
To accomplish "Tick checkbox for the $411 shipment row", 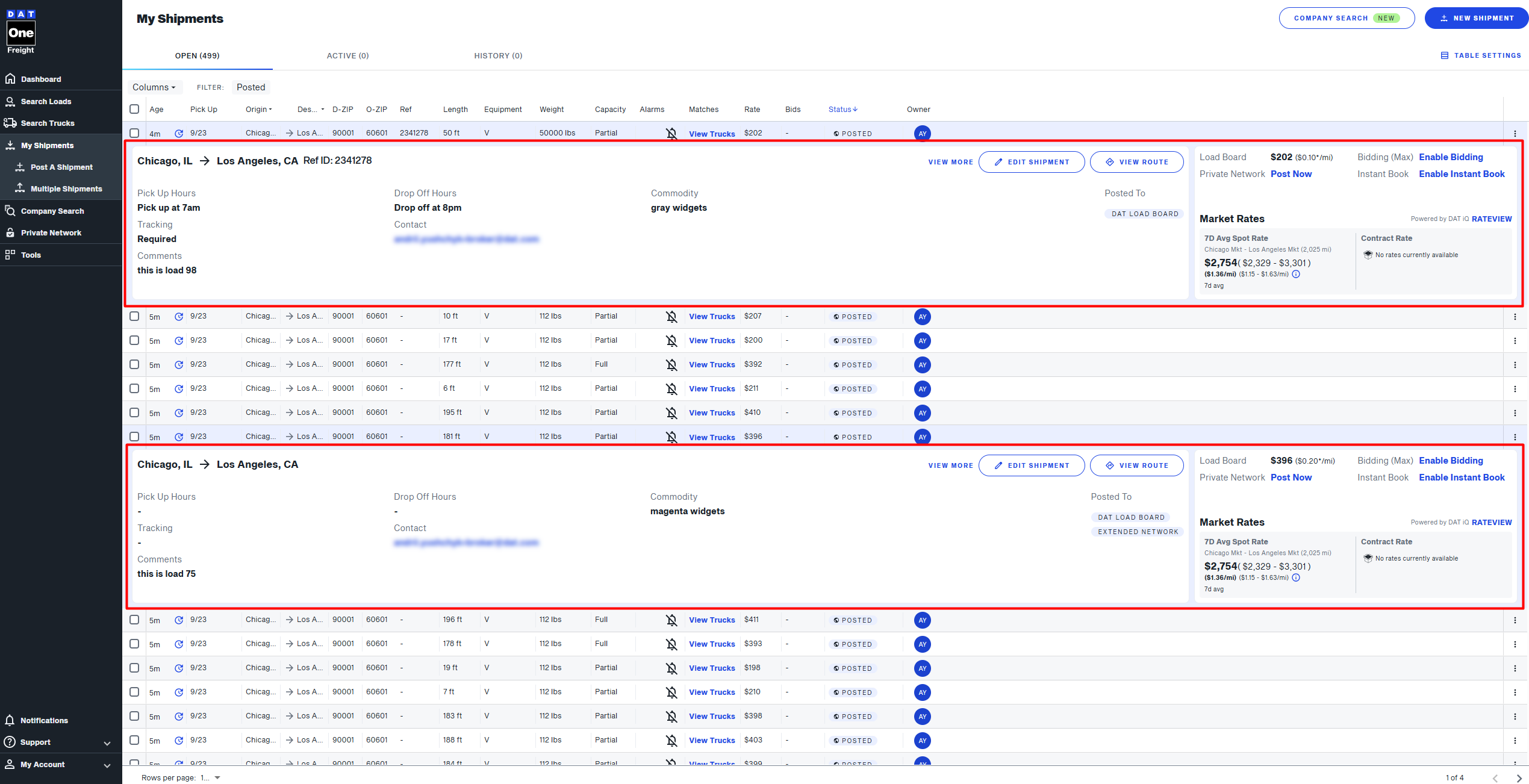I will (134, 620).
